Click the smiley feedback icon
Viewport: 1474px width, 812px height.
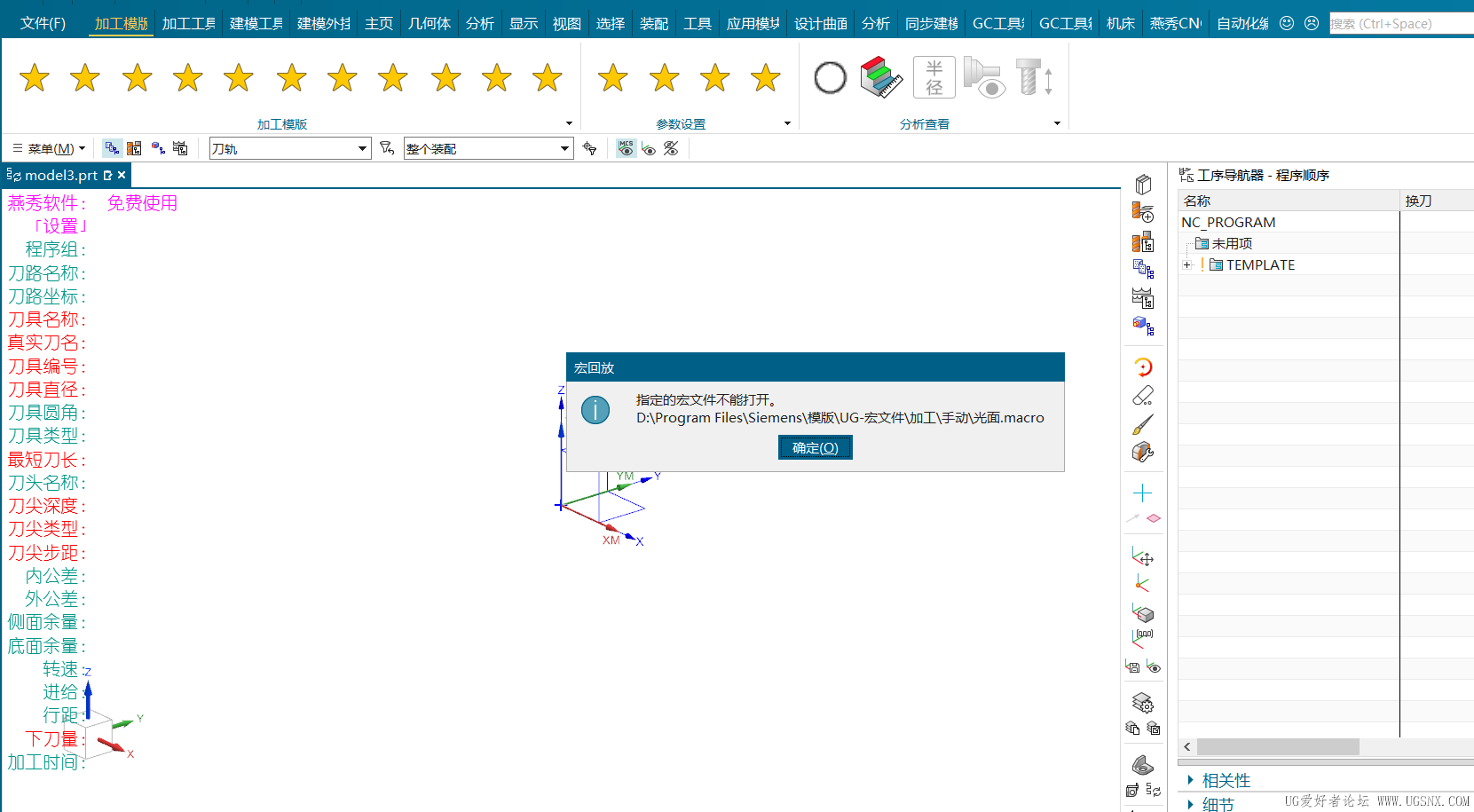[1287, 23]
